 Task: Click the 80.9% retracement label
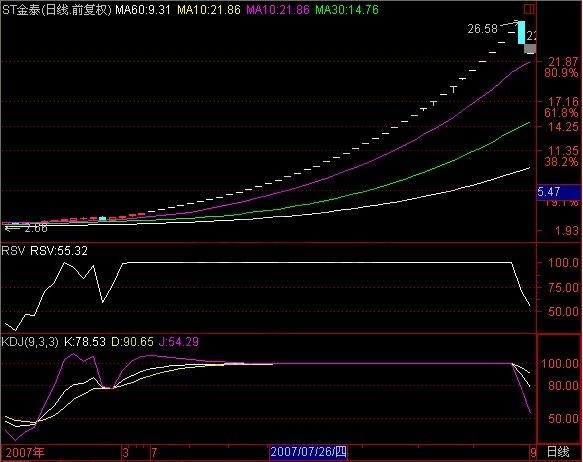tap(561, 73)
